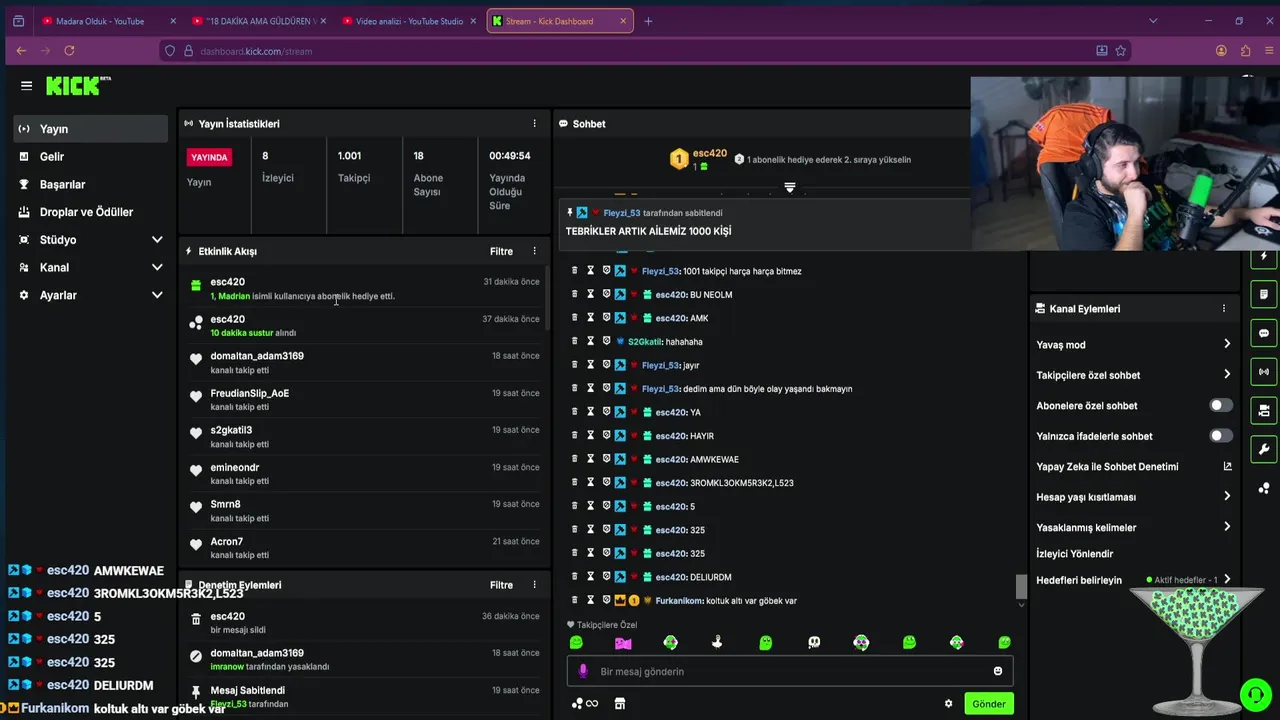Timeout esc420 on DELIURDM message

590,577
